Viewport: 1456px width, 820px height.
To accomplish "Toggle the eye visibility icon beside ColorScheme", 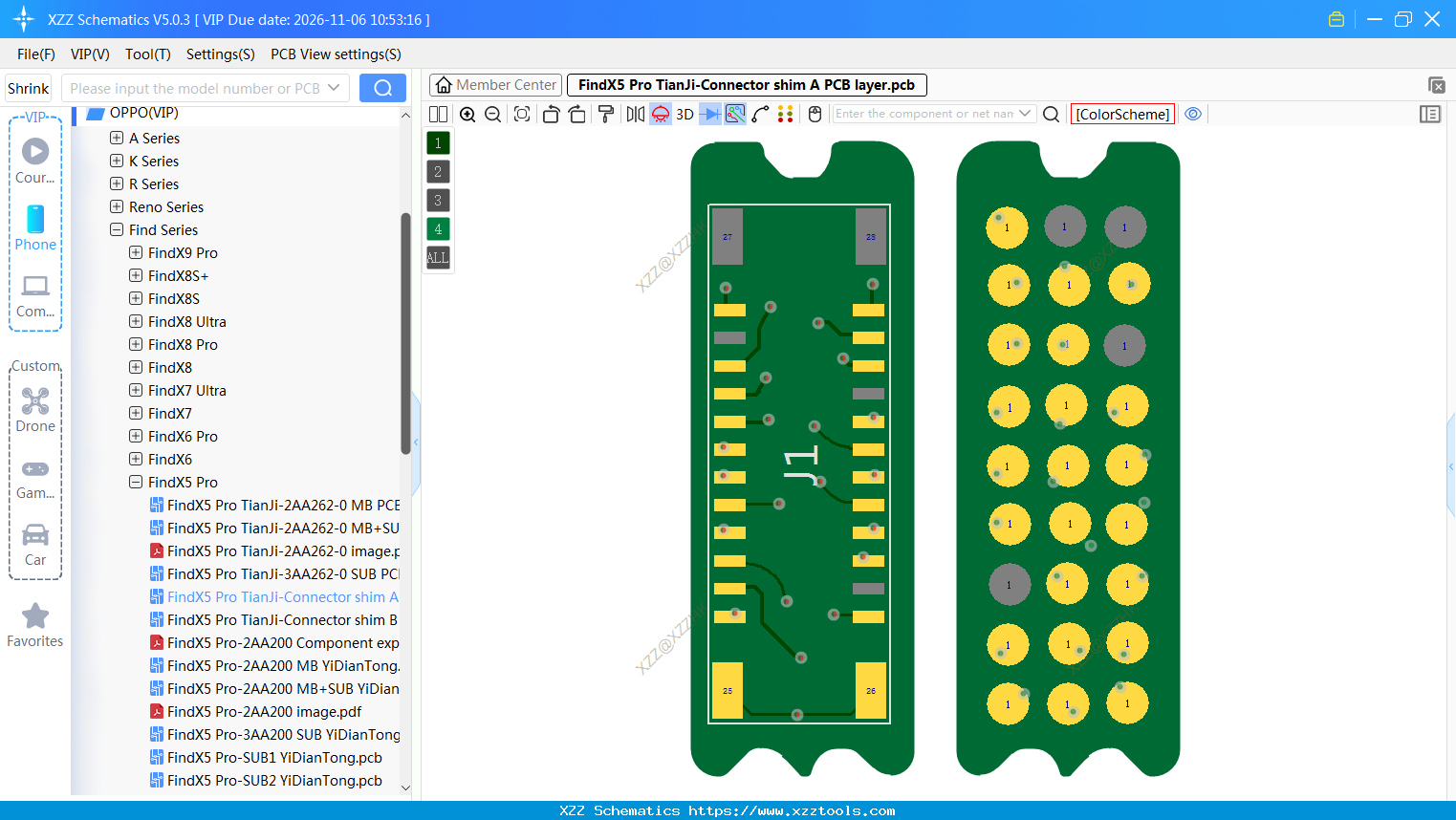I will click(1193, 114).
